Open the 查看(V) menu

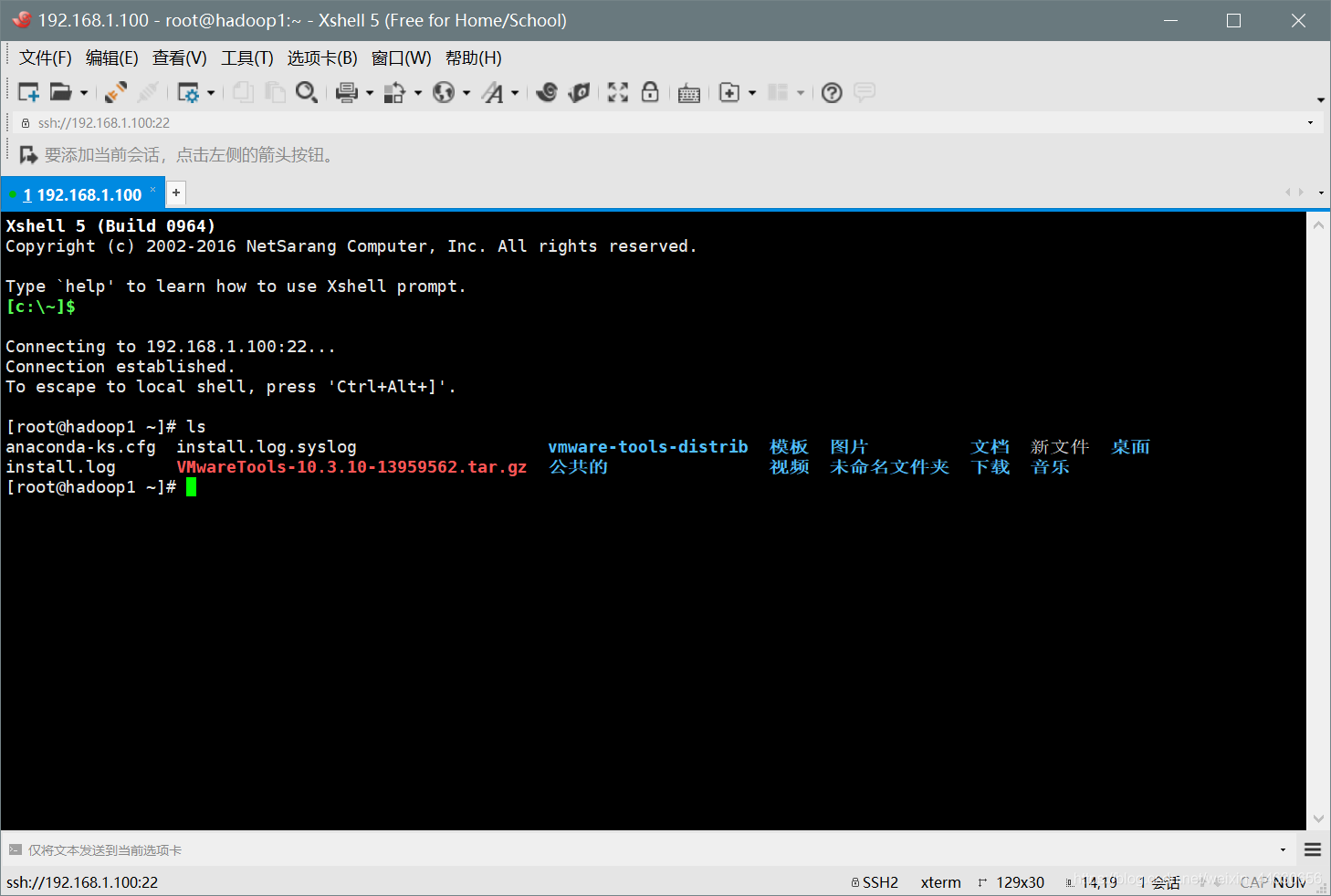[179, 58]
